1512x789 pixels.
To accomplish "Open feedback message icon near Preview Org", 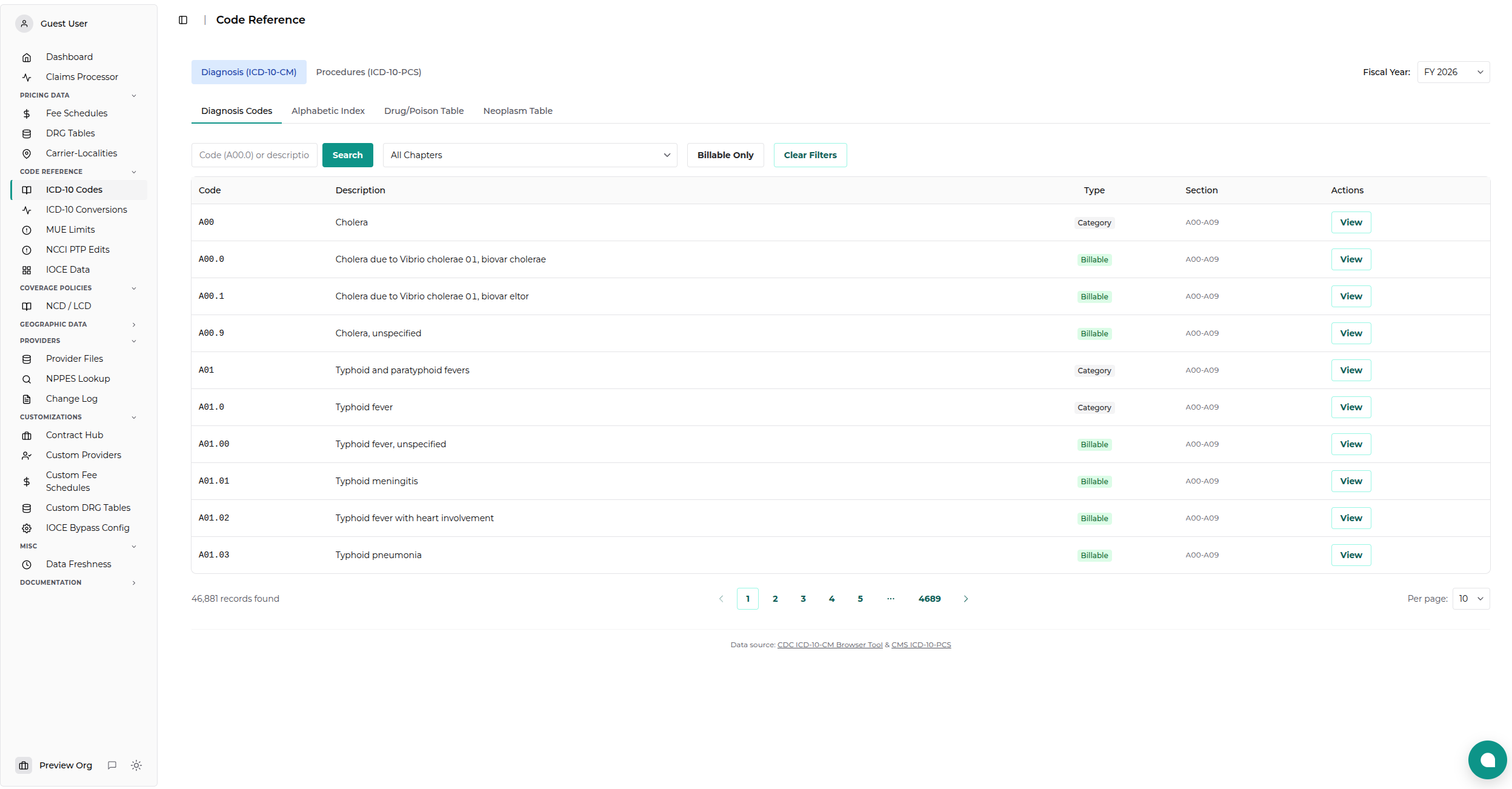I will click(112, 765).
